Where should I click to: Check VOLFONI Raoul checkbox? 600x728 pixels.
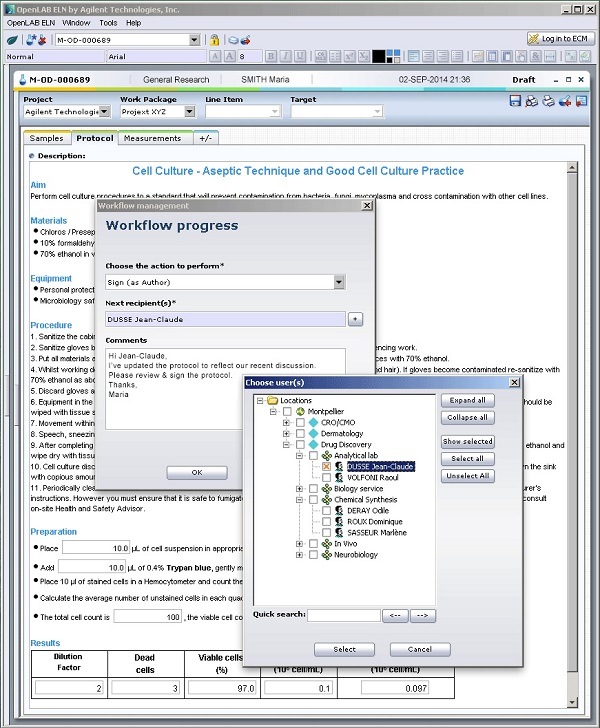[x=326, y=477]
